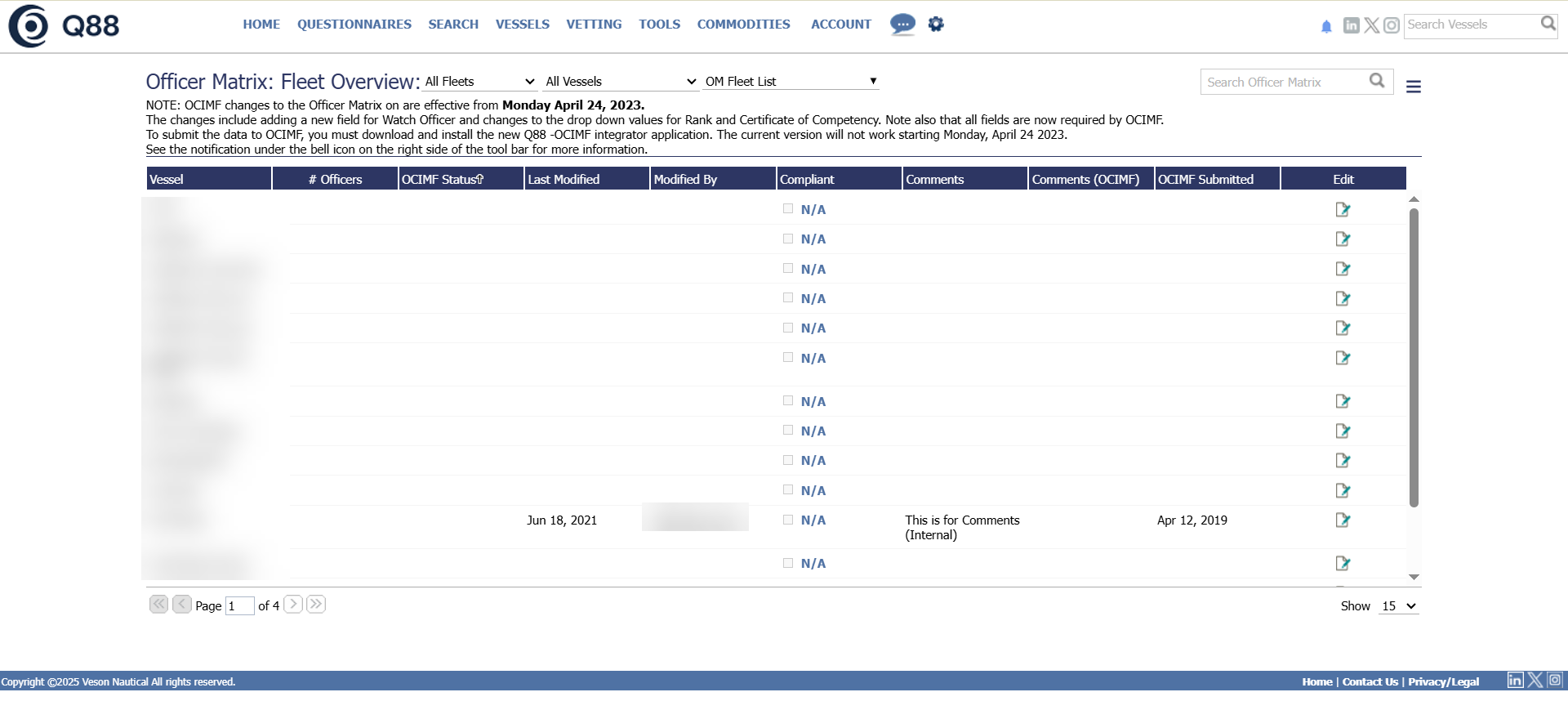The width and height of the screenshot is (1568, 719).
Task: Tick the Compliant checkbox in the last row
Action: pos(788,563)
